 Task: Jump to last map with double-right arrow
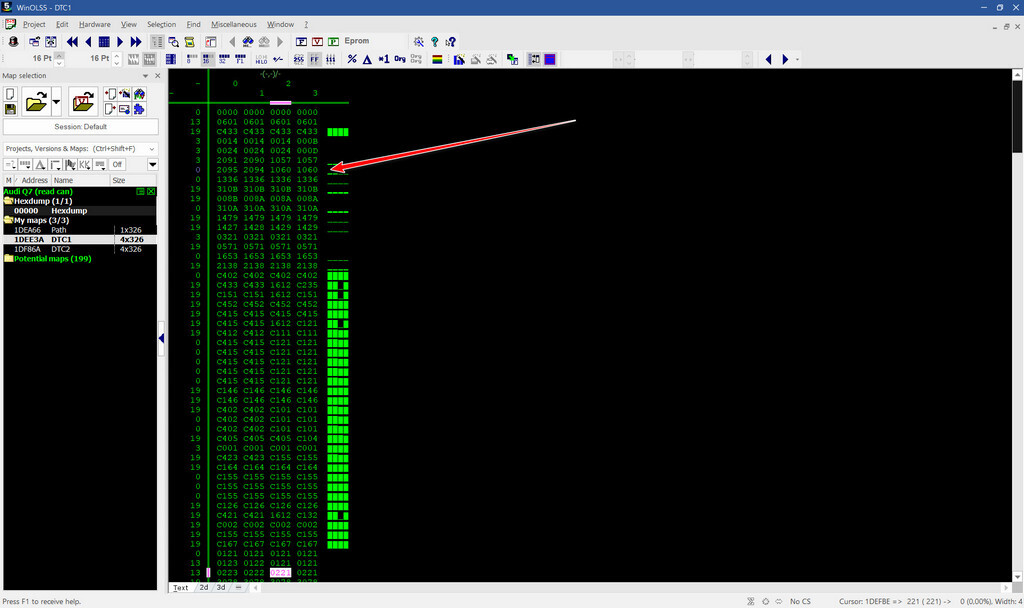click(135, 42)
